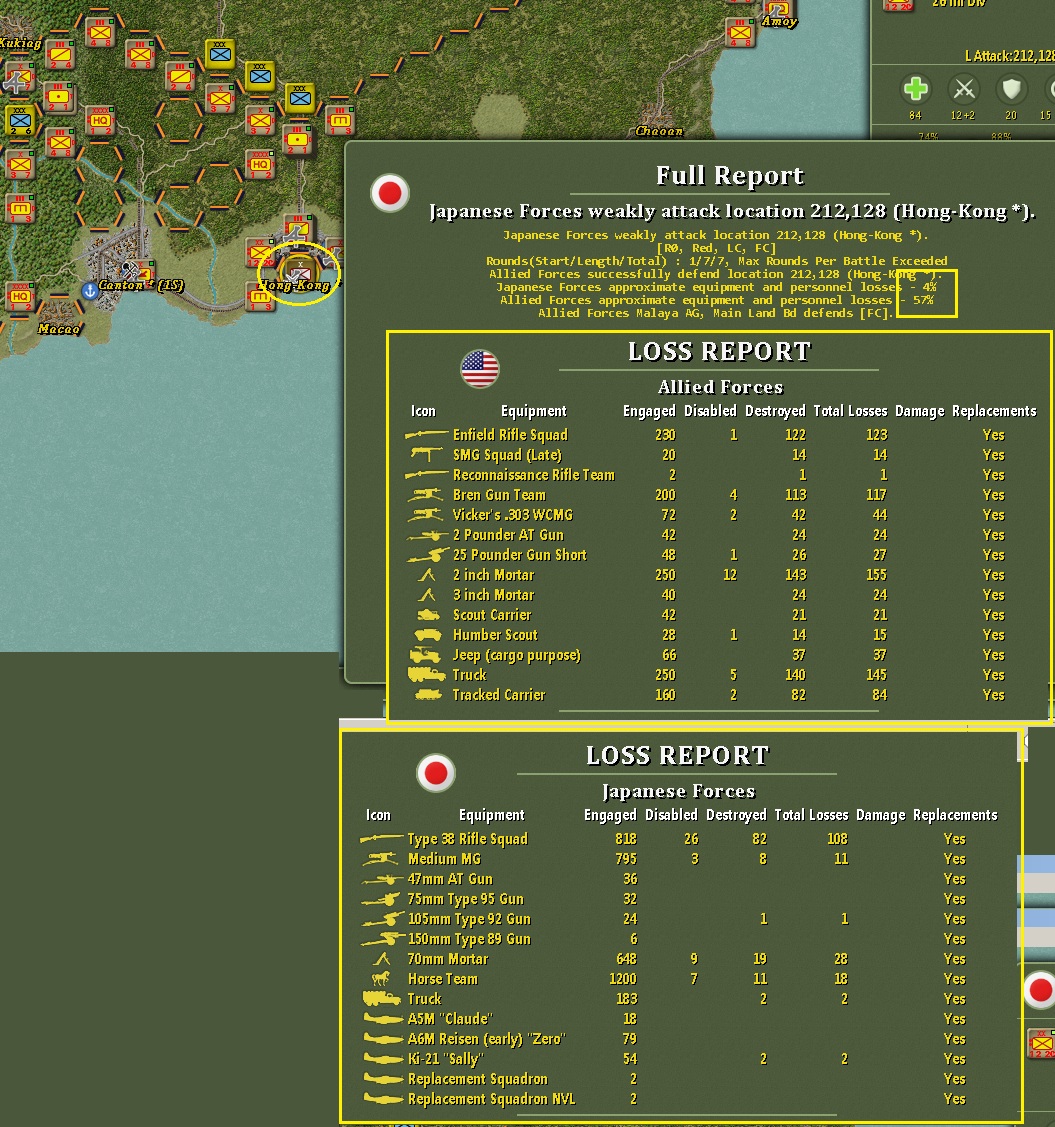Select the 12-20 division counter beside Hong-Kong on map
Image resolution: width=1055 pixels, height=1127 pixels.
pyautogui.click(x=260, y=252)
